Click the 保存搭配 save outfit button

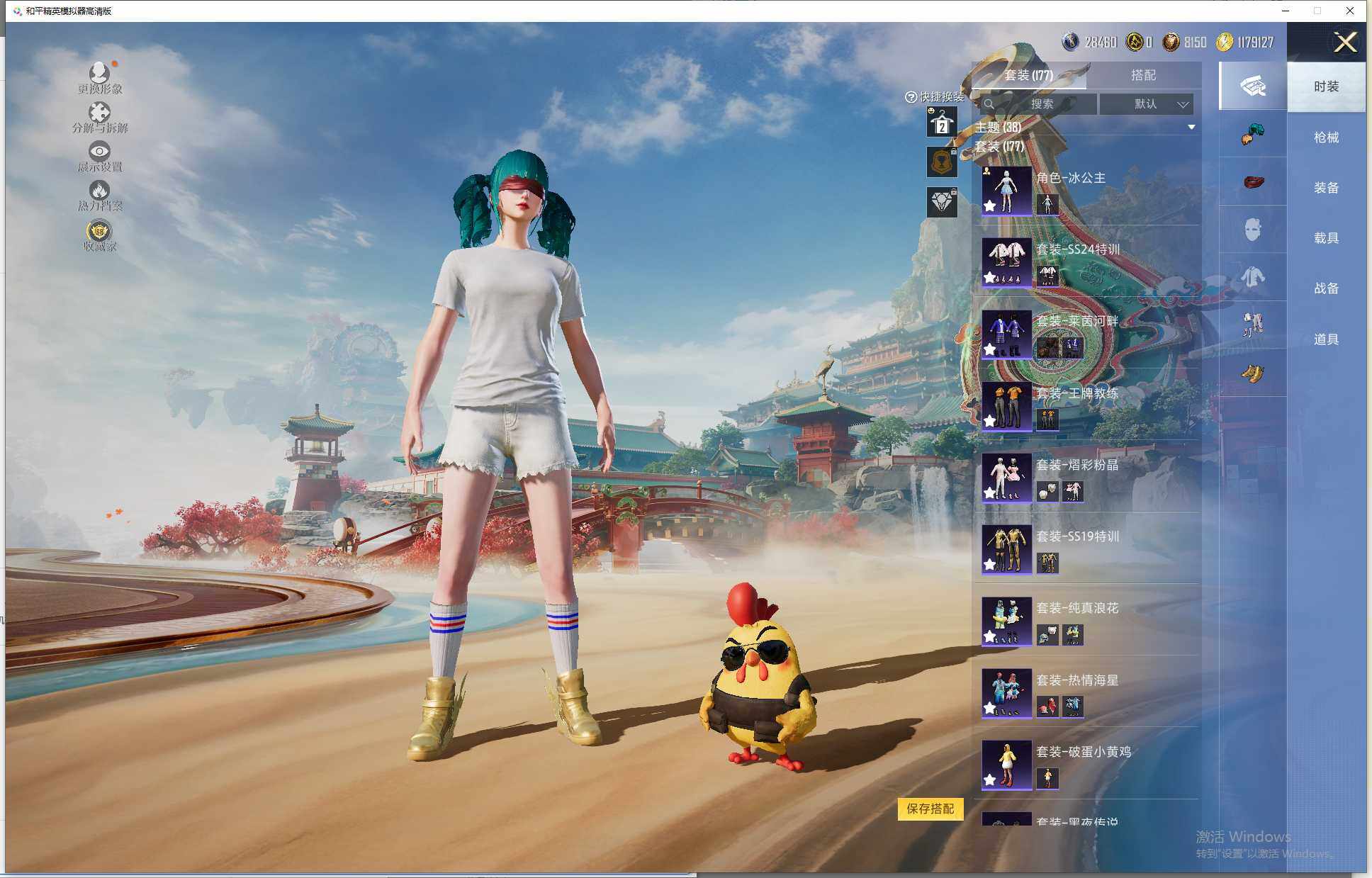coord(930,809)
